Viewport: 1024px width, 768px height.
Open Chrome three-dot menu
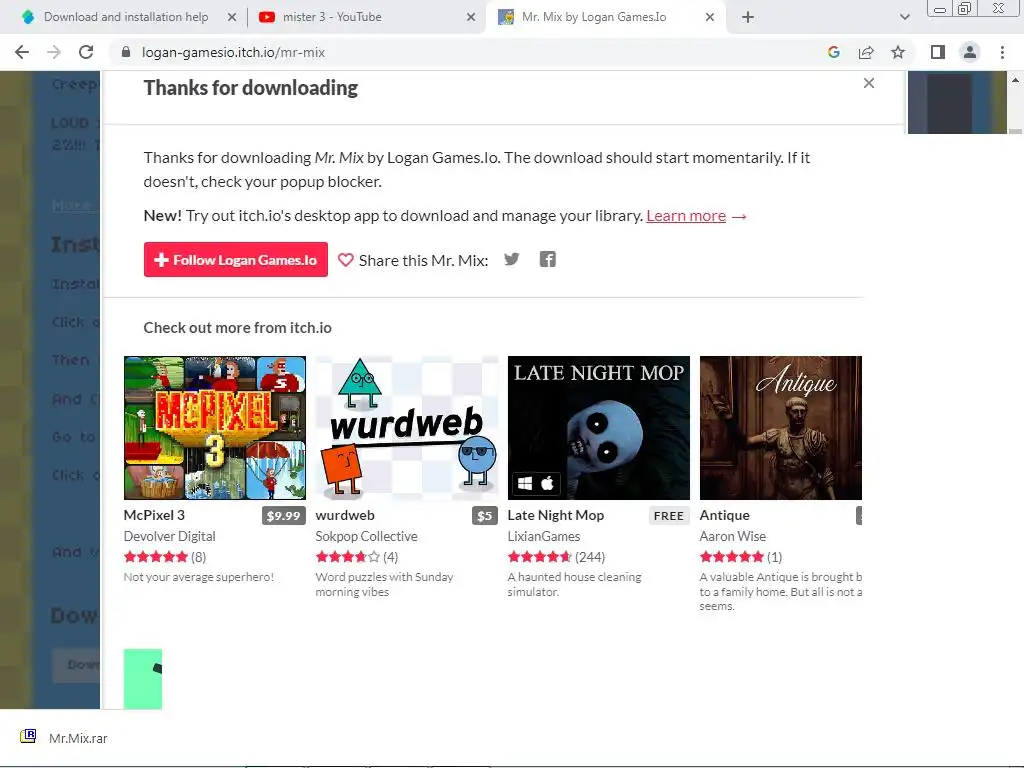coord(1002,52)
